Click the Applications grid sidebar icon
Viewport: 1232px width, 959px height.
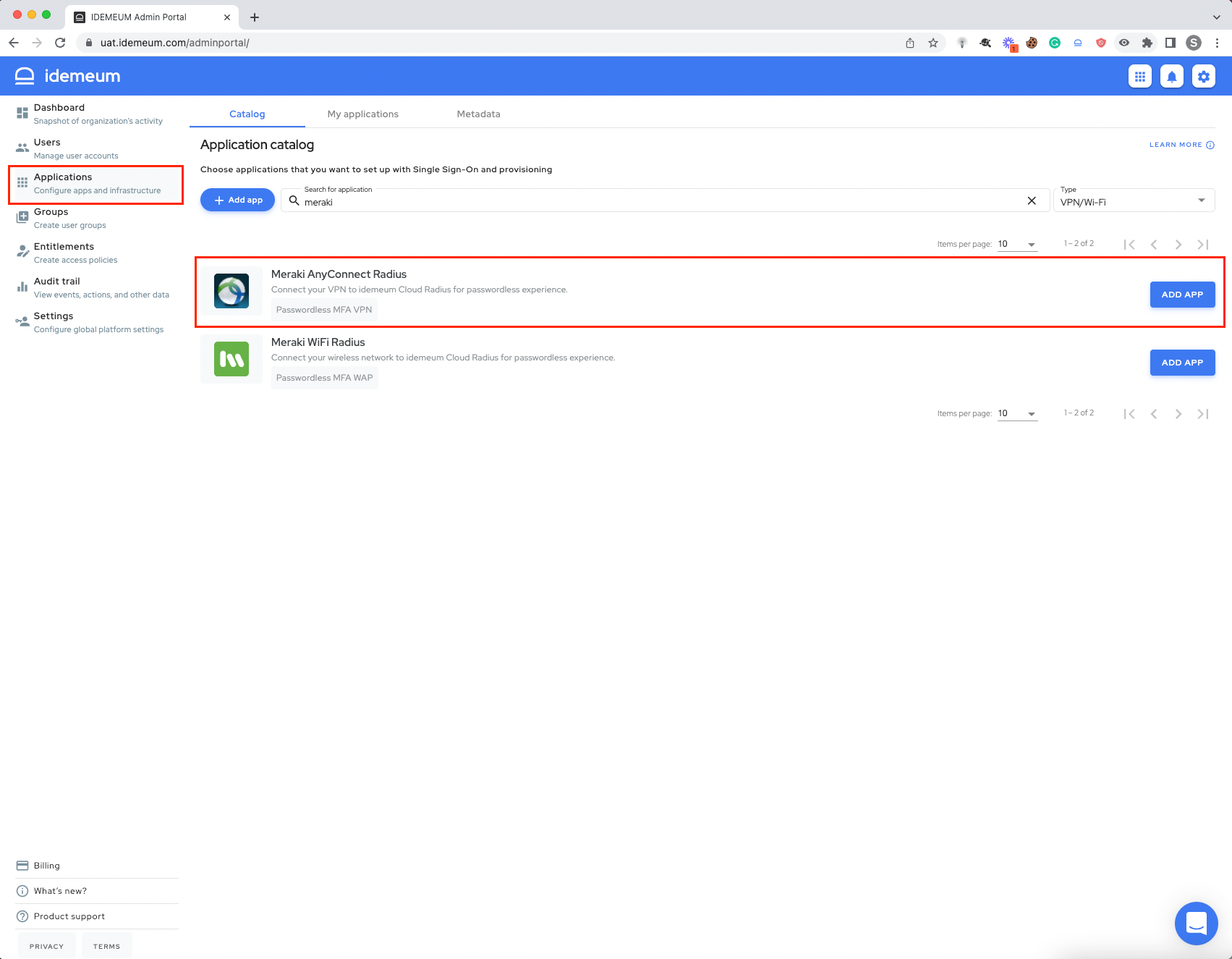(22, 183)
